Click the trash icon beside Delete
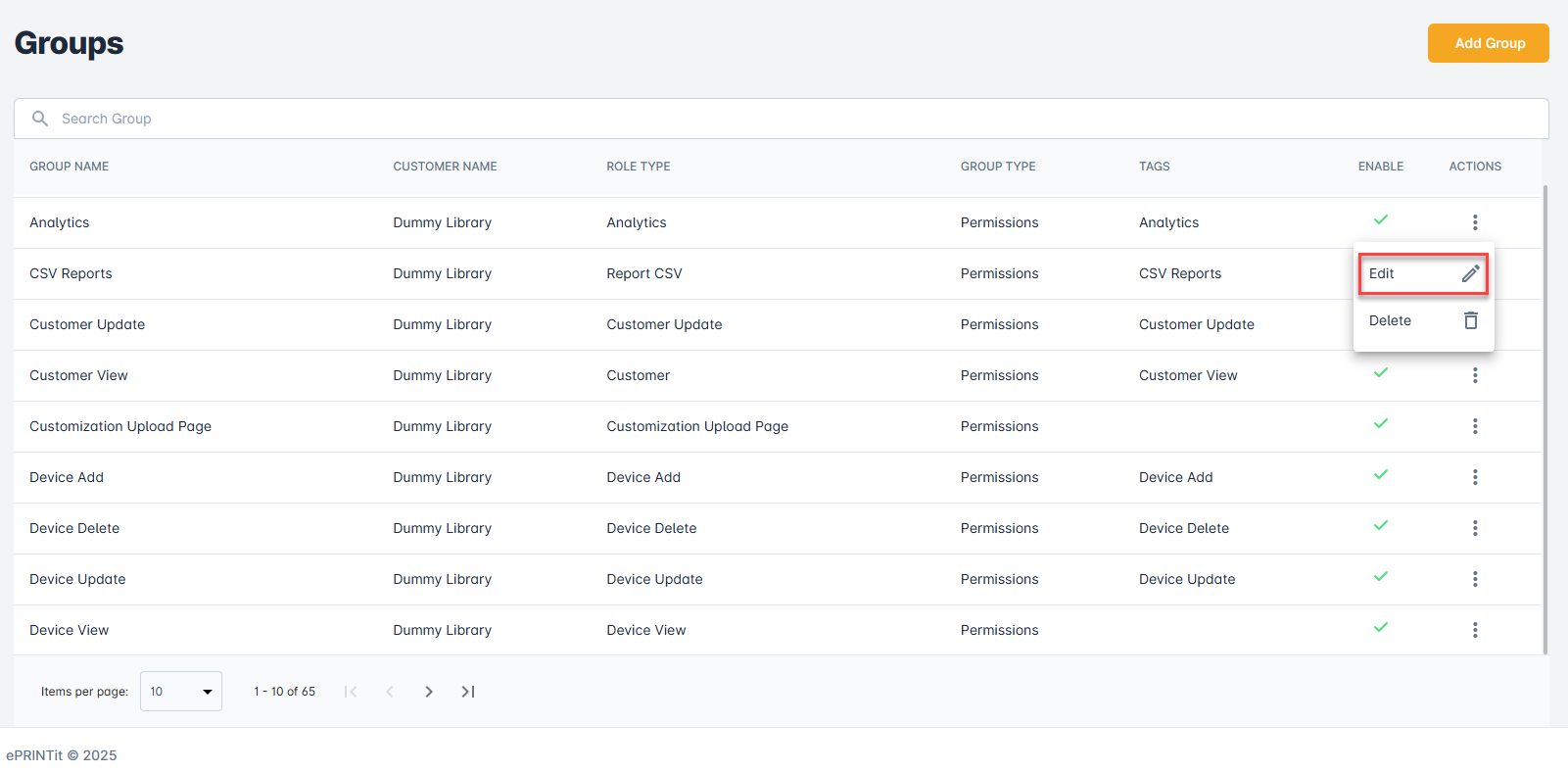 (x=1470, y=320)
